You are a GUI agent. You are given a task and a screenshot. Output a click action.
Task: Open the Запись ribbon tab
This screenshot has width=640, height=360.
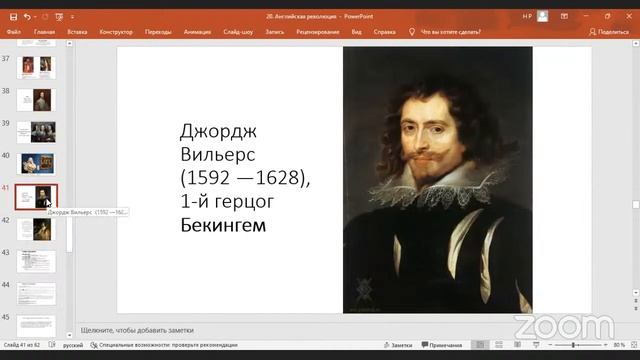coord(274,32)
